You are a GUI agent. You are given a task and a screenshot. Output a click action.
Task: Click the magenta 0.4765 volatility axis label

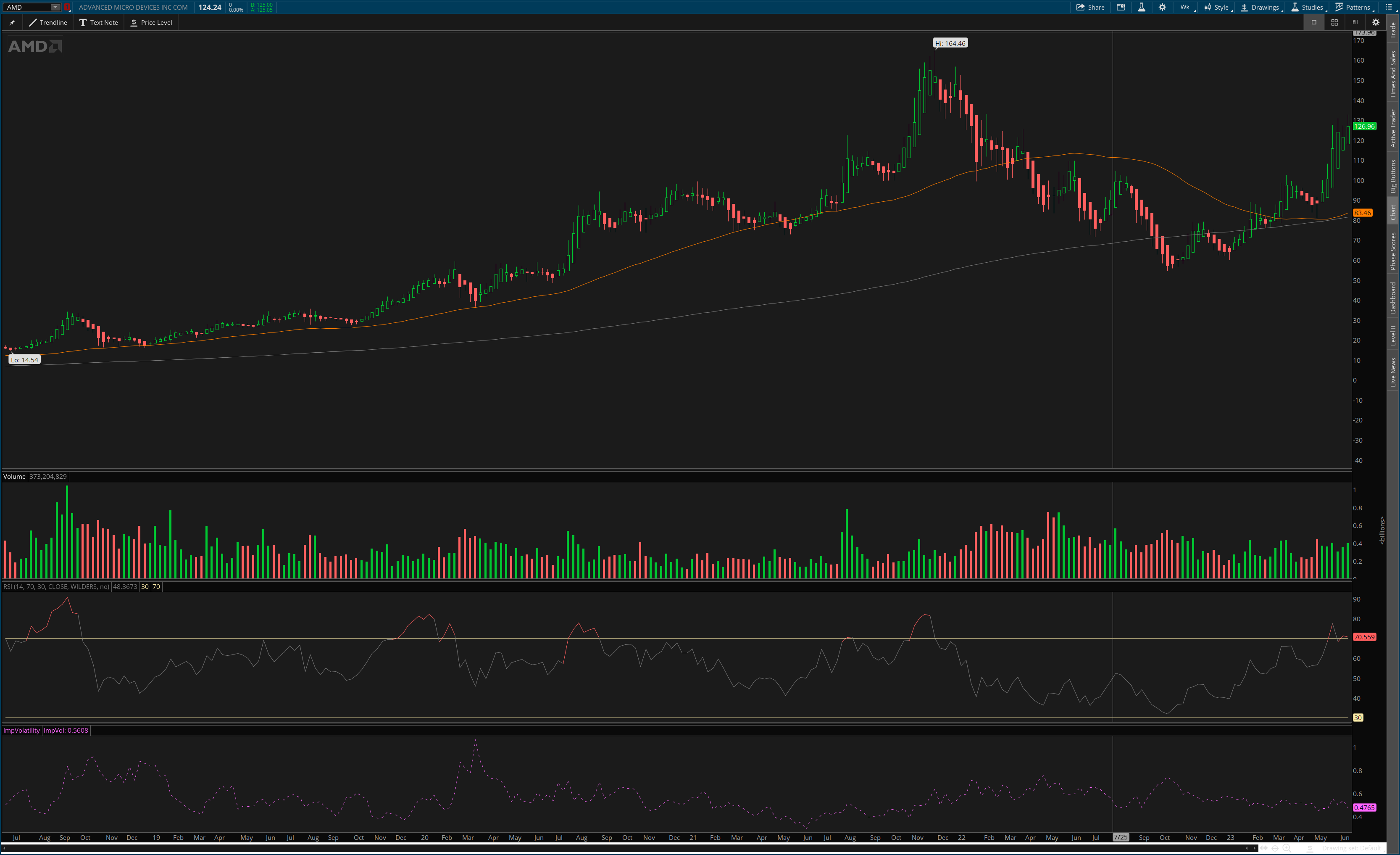point(1364,808)
